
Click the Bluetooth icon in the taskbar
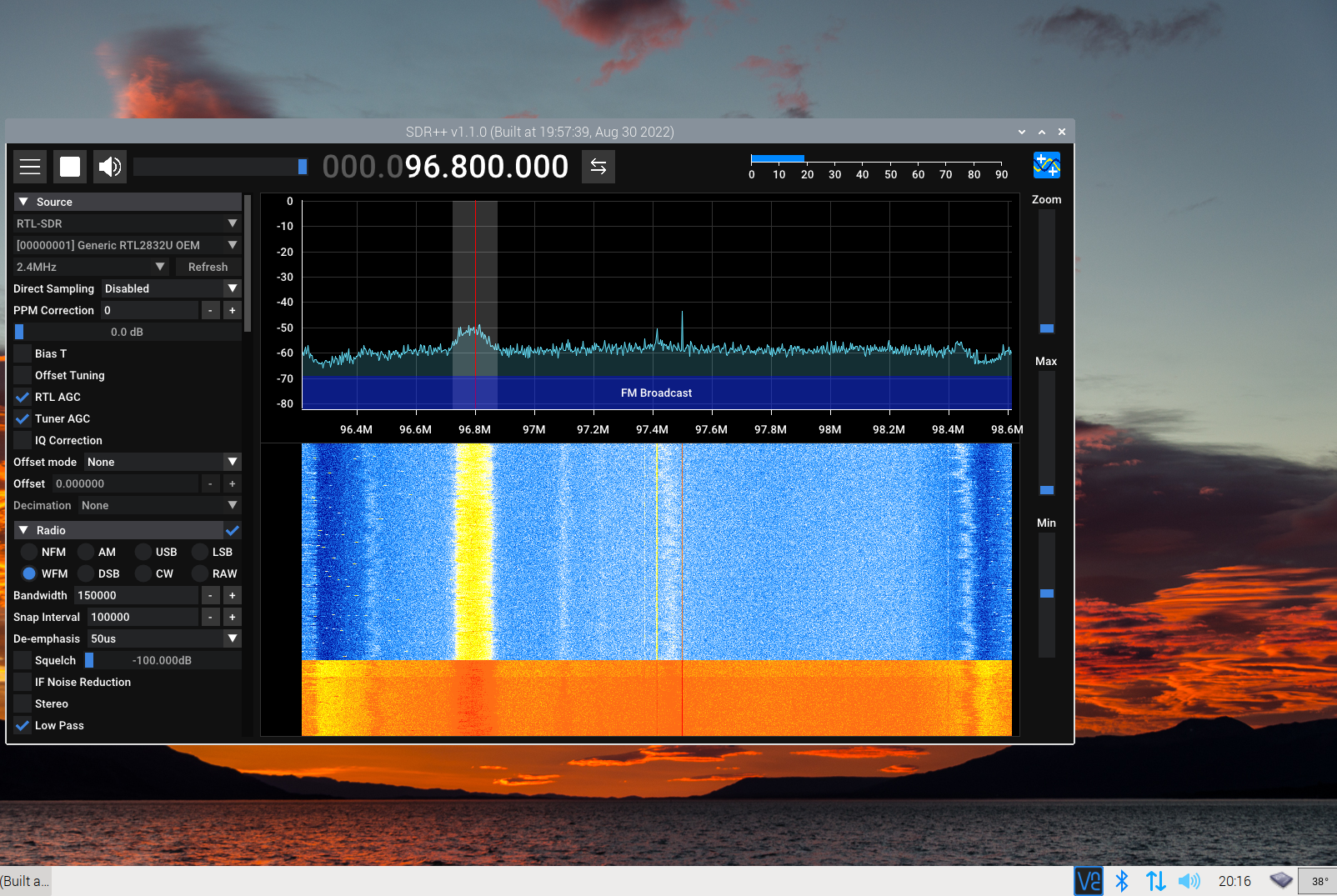point(1122,880)
